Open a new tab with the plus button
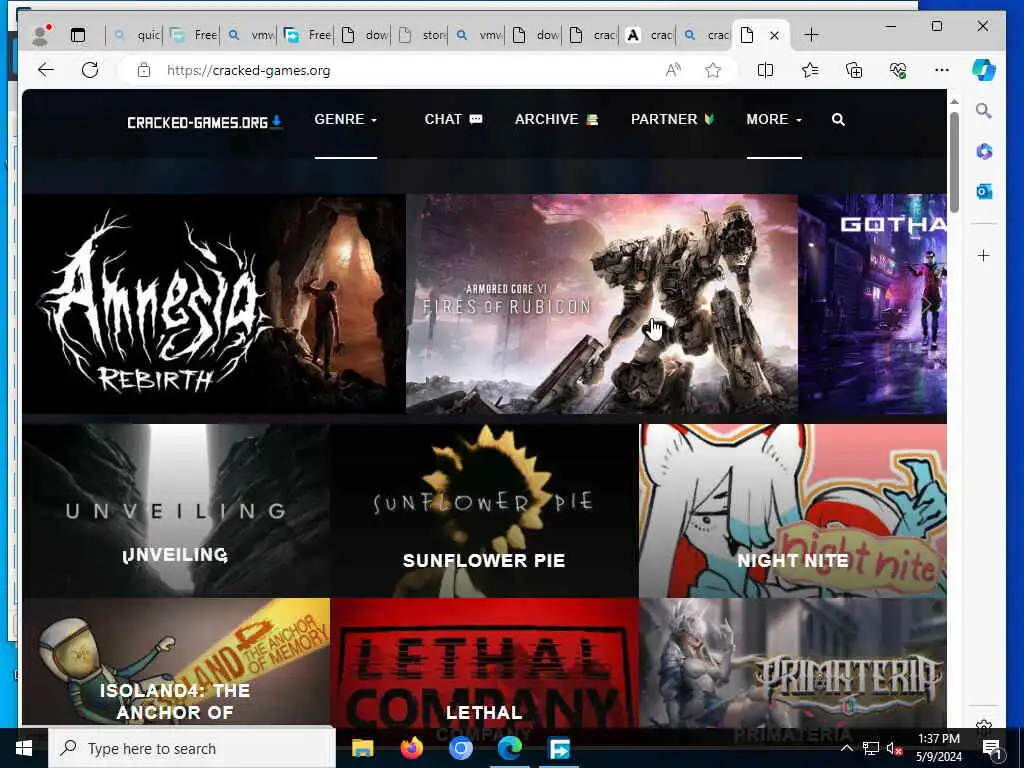The height and width of the screenshot is (768, 1024). tap(811, 35)
